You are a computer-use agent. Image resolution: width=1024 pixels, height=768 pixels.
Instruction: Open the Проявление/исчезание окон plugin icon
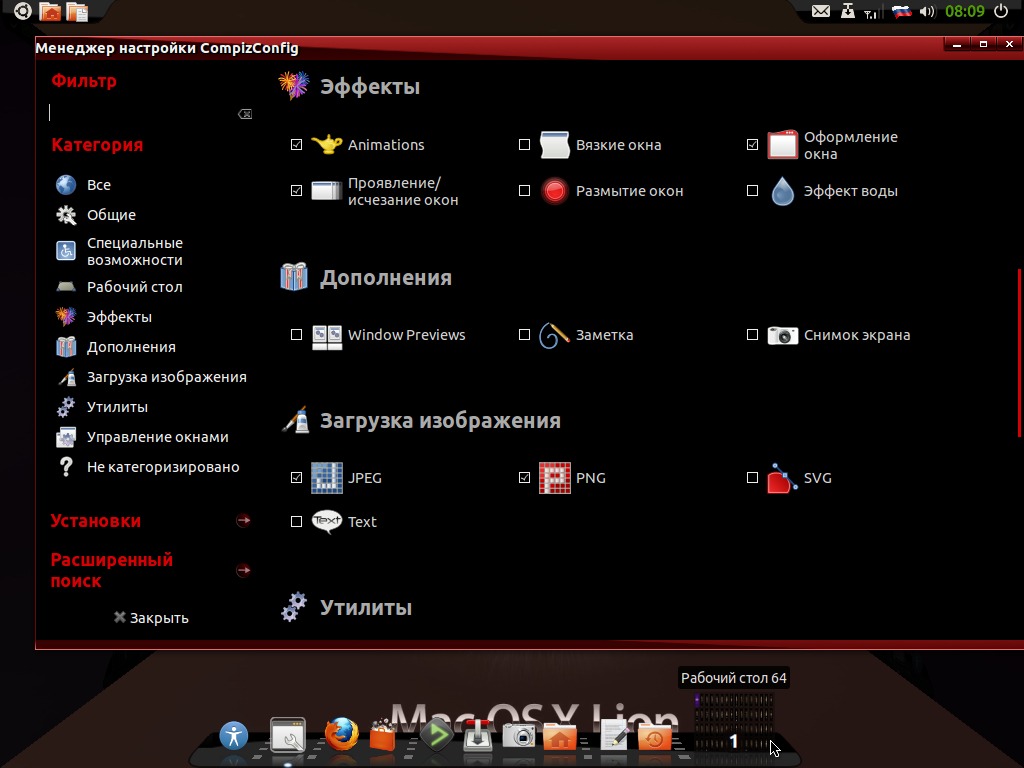click(327, 191)
